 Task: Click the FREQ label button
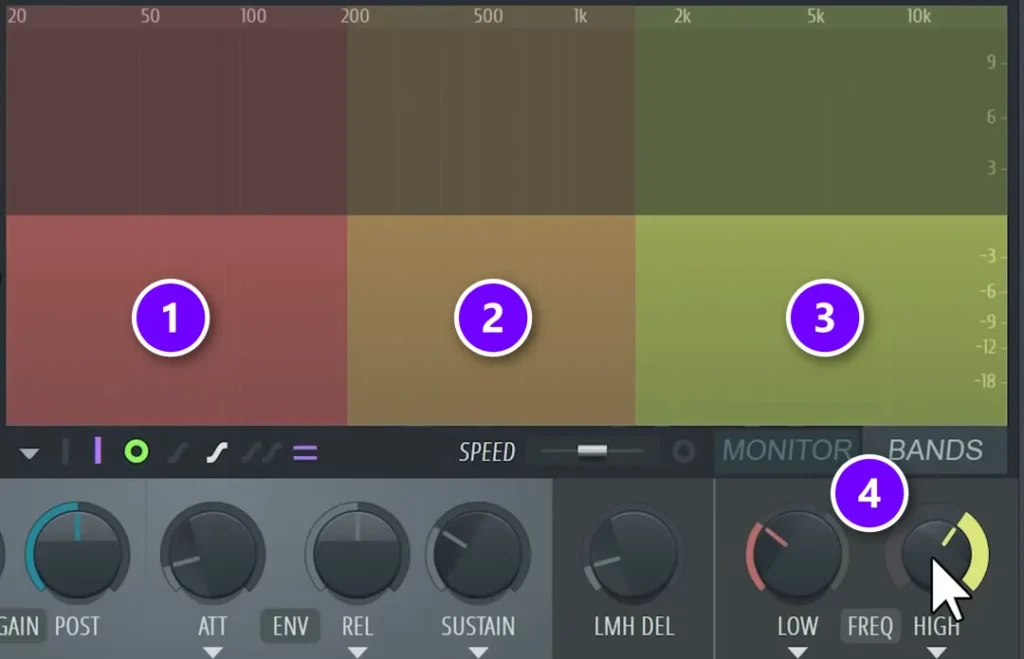870,626
